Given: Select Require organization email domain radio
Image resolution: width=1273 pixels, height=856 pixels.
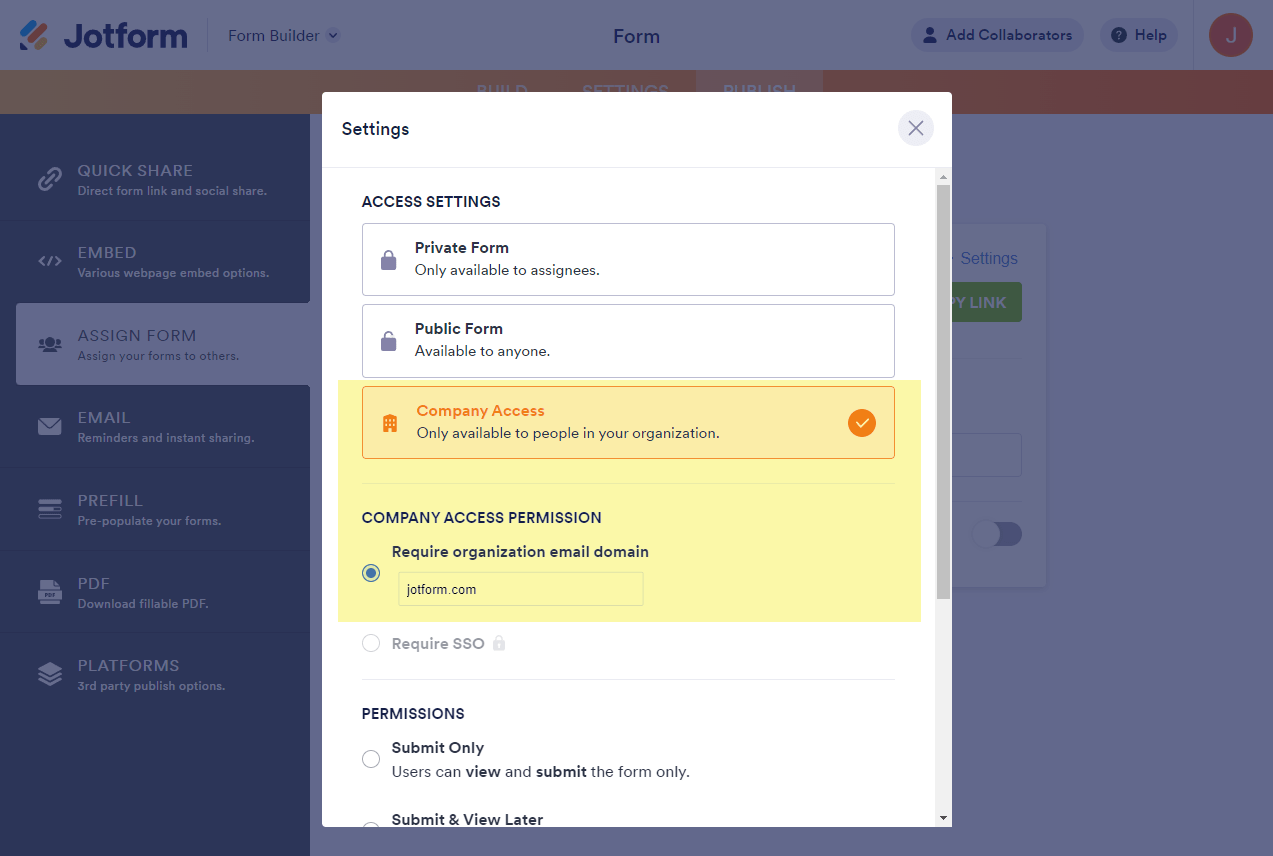Looking at the screenshot, I should 371,573.
